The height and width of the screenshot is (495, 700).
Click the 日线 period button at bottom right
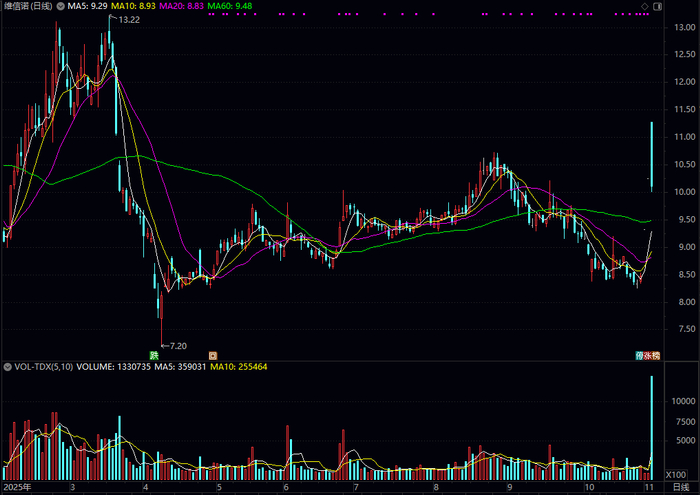tap(681, 487)
